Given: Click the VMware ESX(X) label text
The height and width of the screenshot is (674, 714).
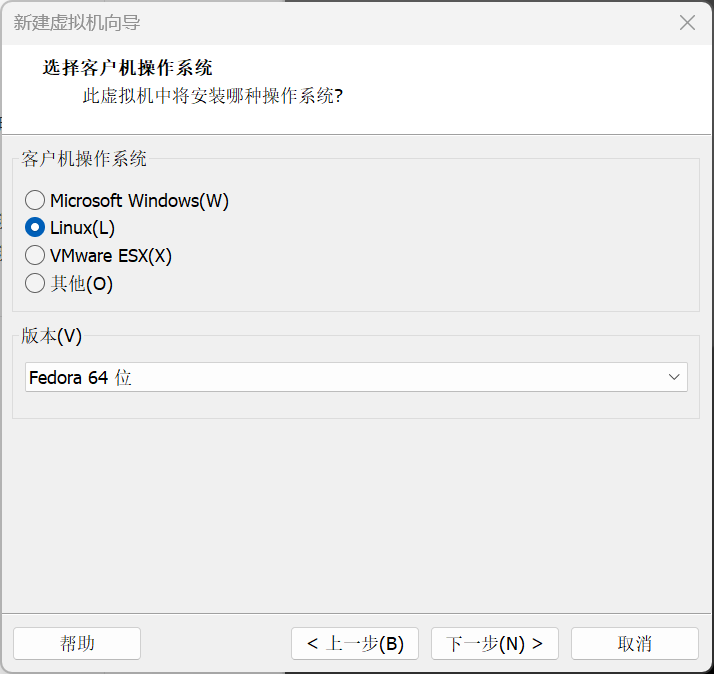Looking at the screenshot, I should (111, 256).
